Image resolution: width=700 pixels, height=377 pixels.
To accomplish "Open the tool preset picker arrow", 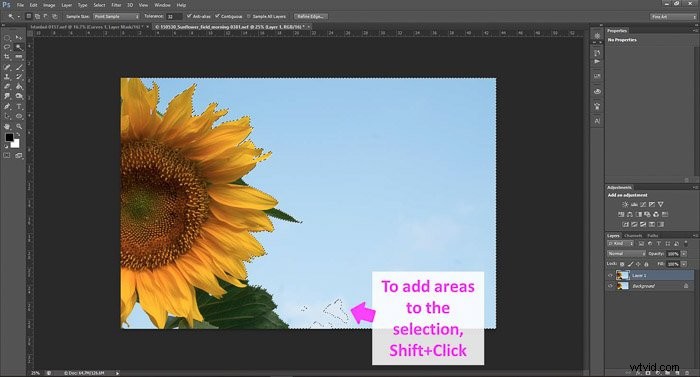I will (x=19, y=17).
